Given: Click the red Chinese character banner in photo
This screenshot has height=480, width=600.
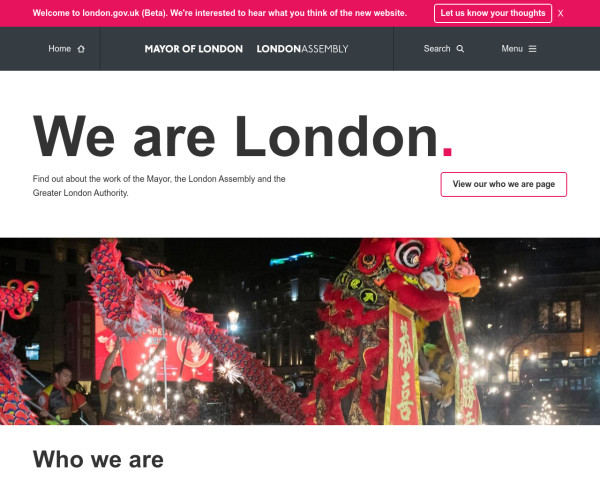Looking at the screenshot, I should (403, 364).
